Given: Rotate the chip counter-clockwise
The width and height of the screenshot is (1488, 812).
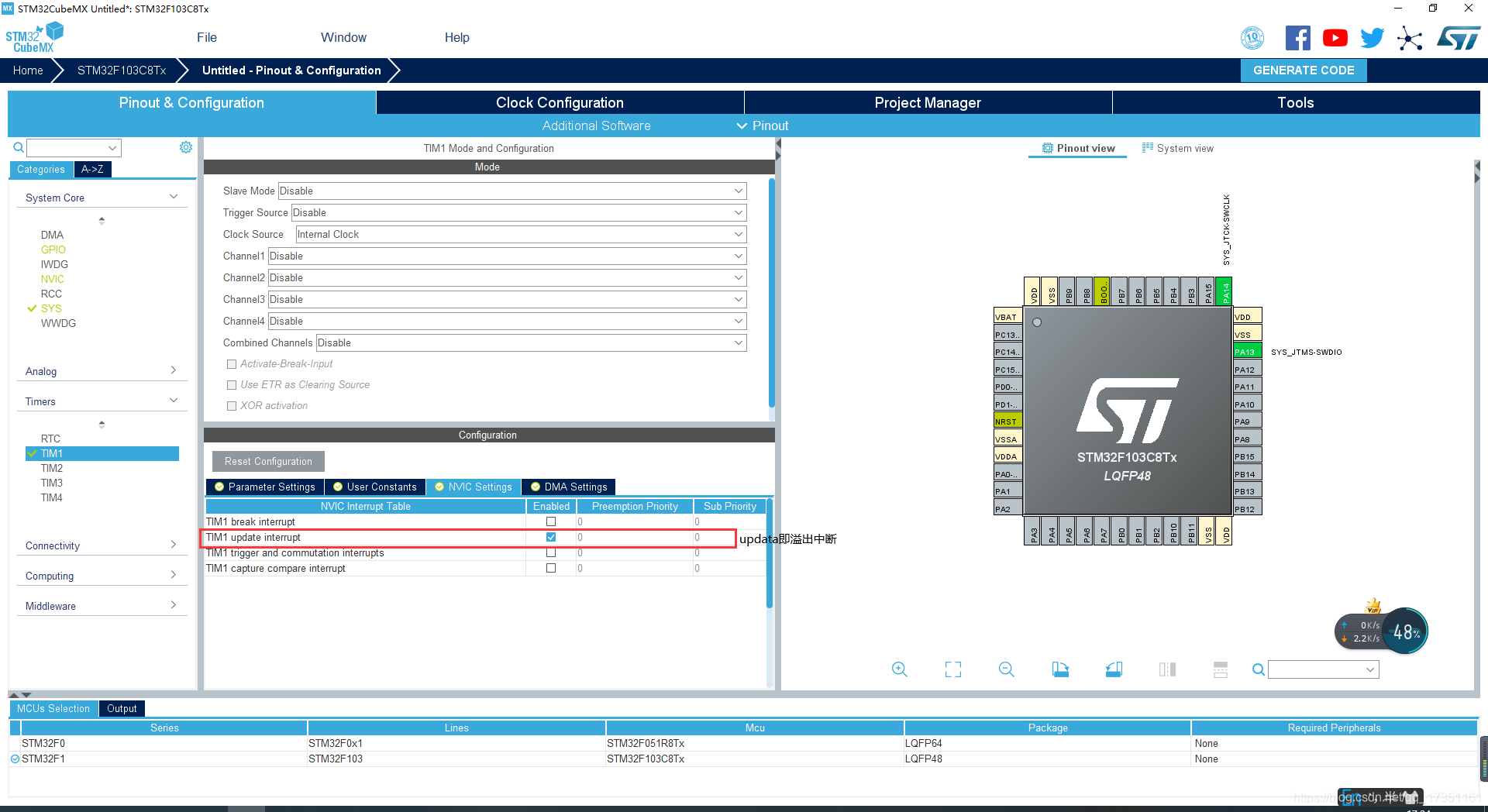Looking at the screenshot, I should tap(1114, 669).
